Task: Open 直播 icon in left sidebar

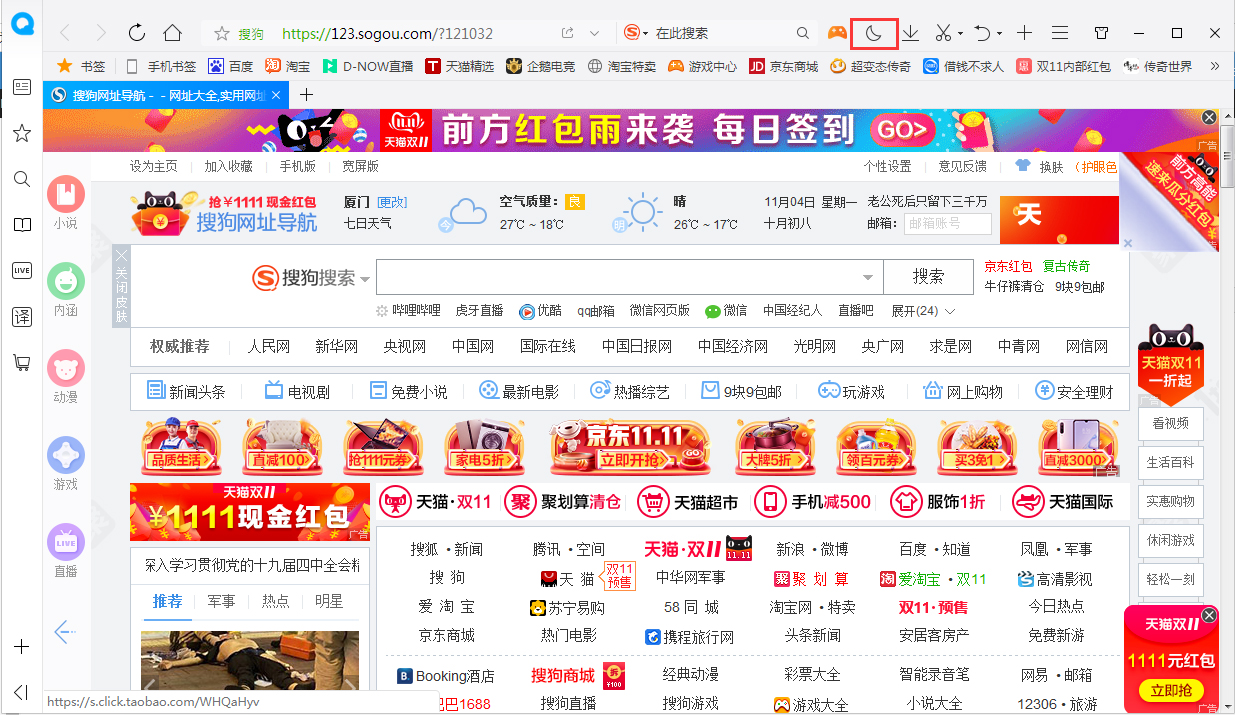Action: click(x=65, y=543)
